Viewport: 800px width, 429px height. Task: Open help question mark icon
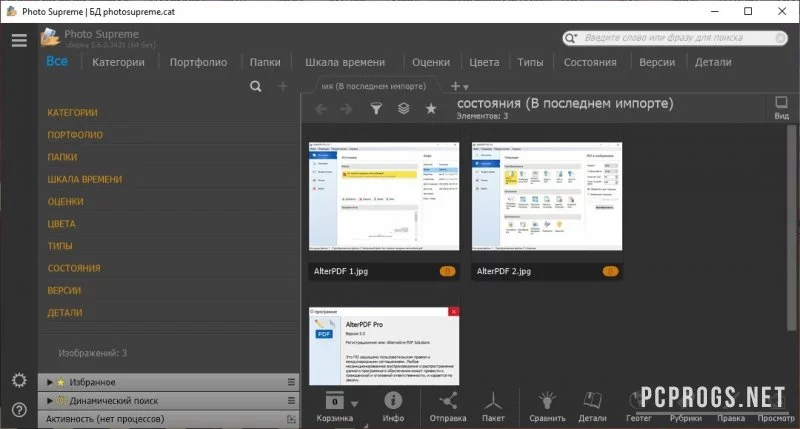pos(19,410)
